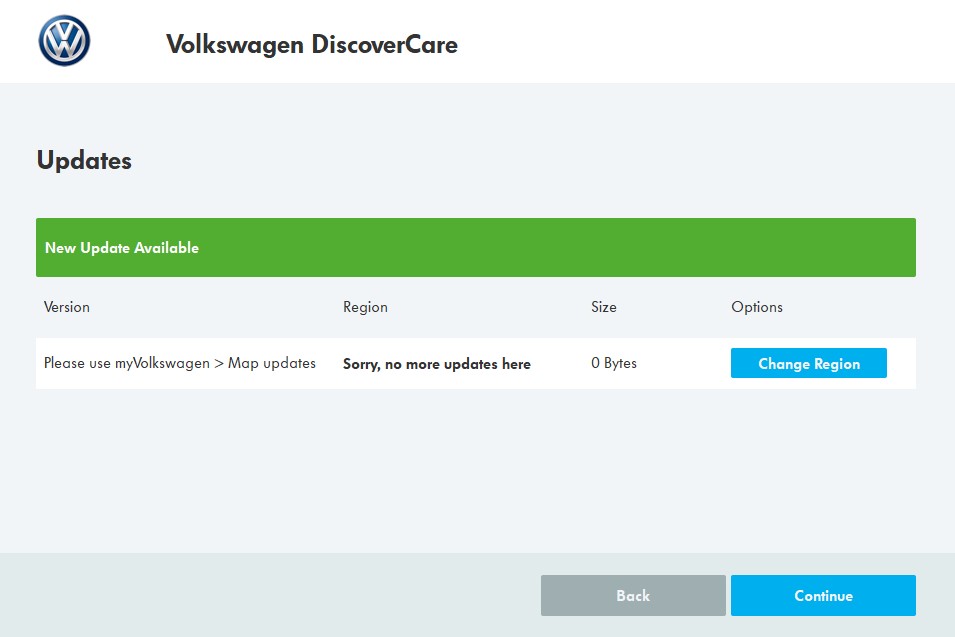Click the Size column header
955x637 pixels.
[x=604, y=307]
